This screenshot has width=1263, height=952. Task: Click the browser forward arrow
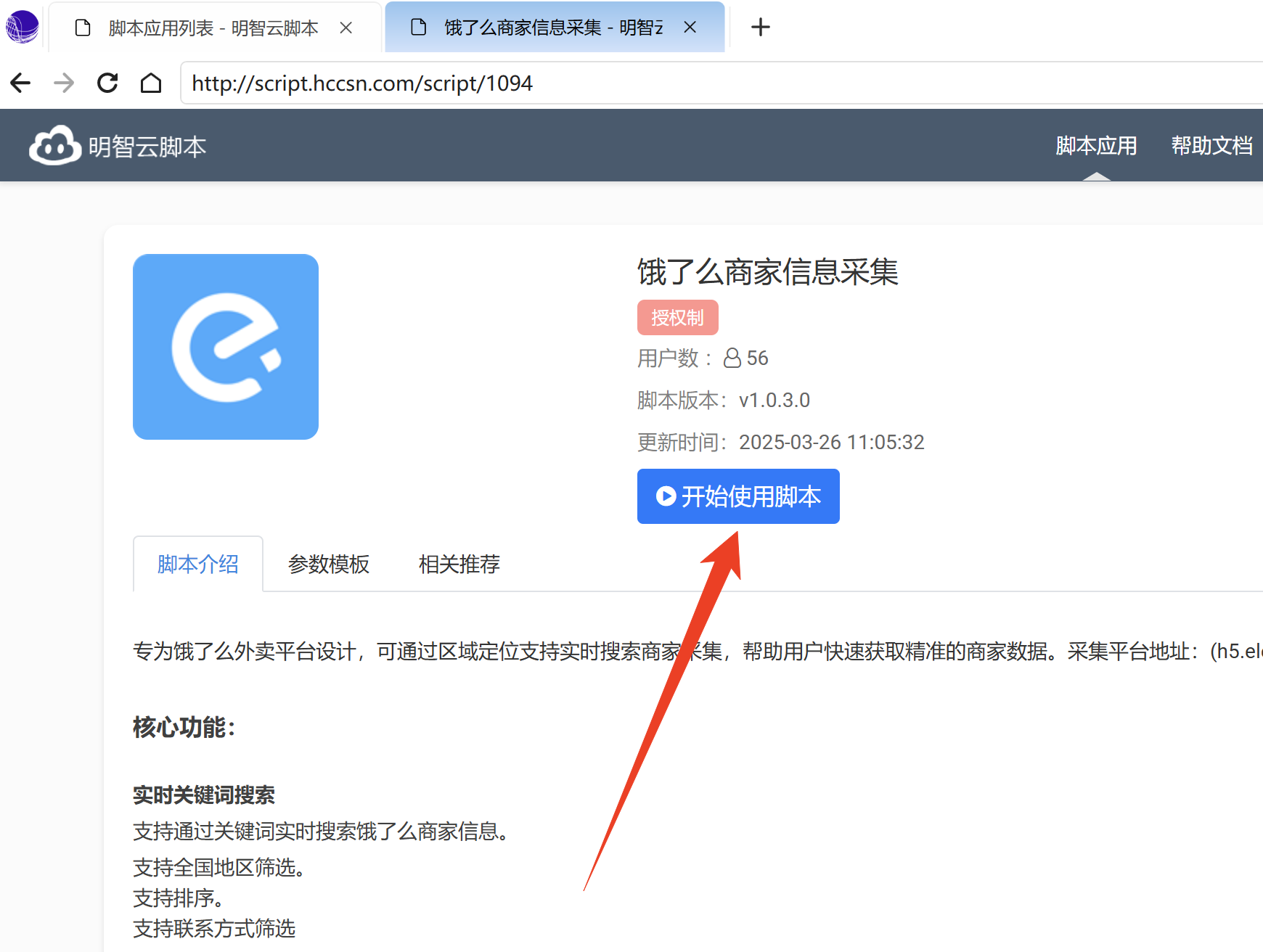click(64, 83)
